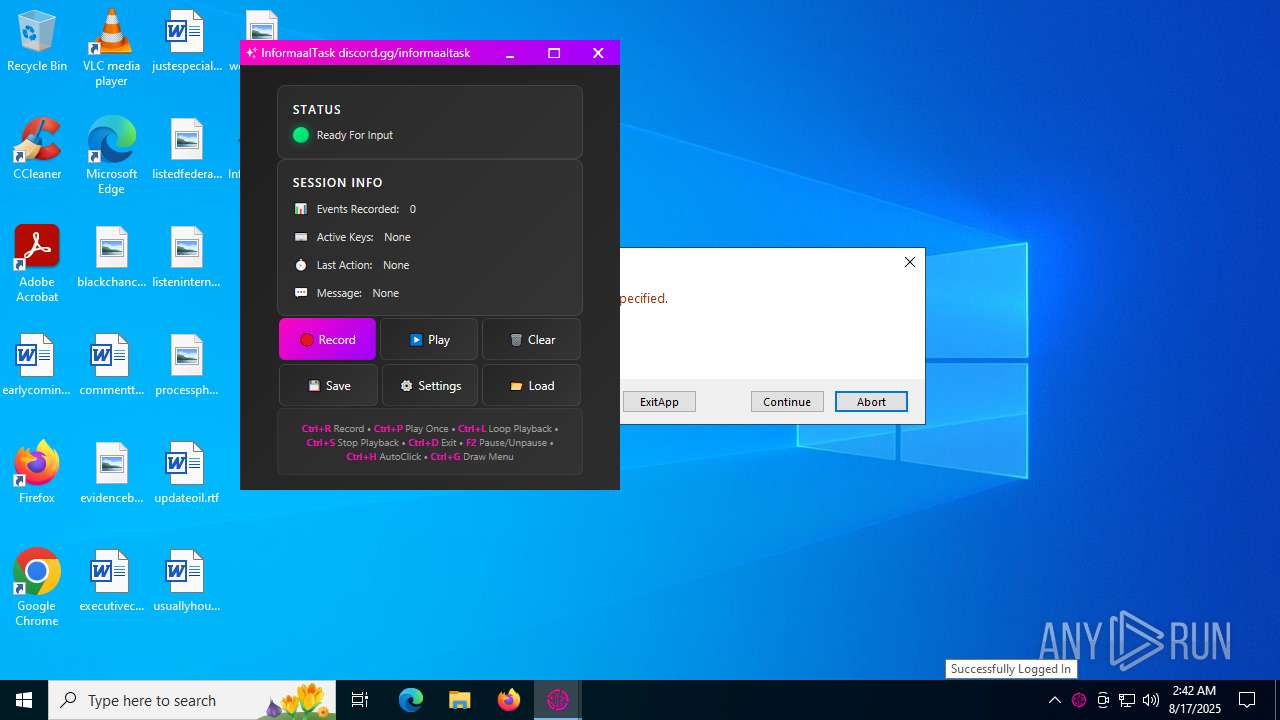Click the Play button in InformaalTask
This screenshot has height=720, width=1280.
click(x=429, y=340)
